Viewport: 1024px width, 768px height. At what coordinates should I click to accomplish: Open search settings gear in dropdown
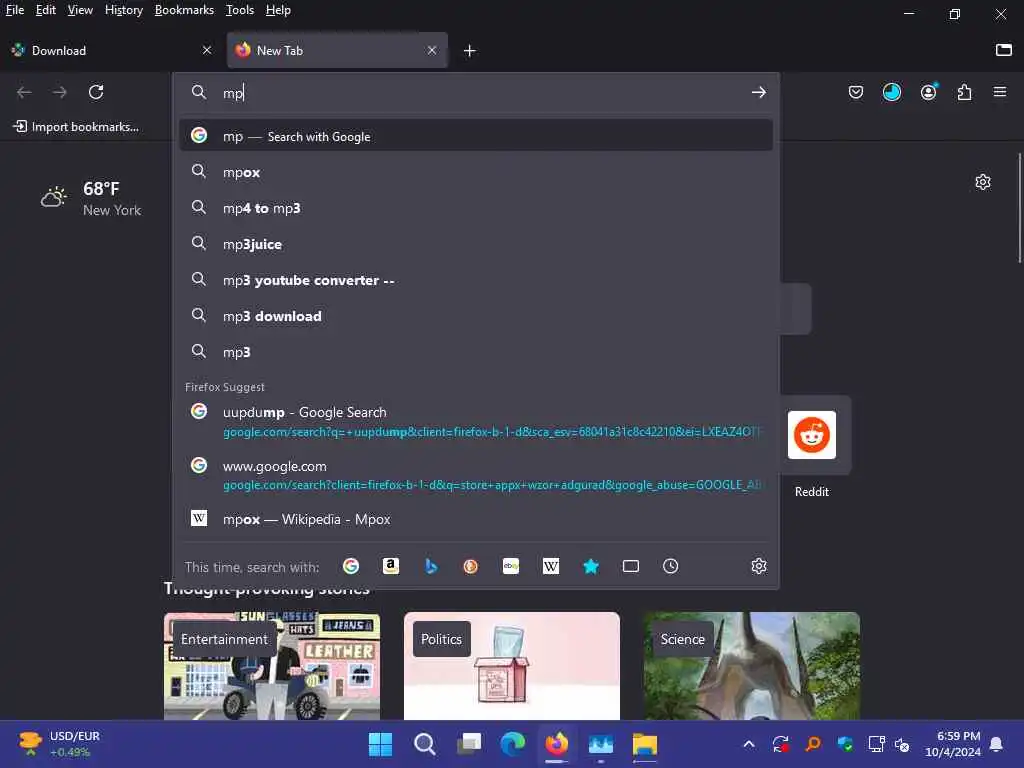[758, 566]
